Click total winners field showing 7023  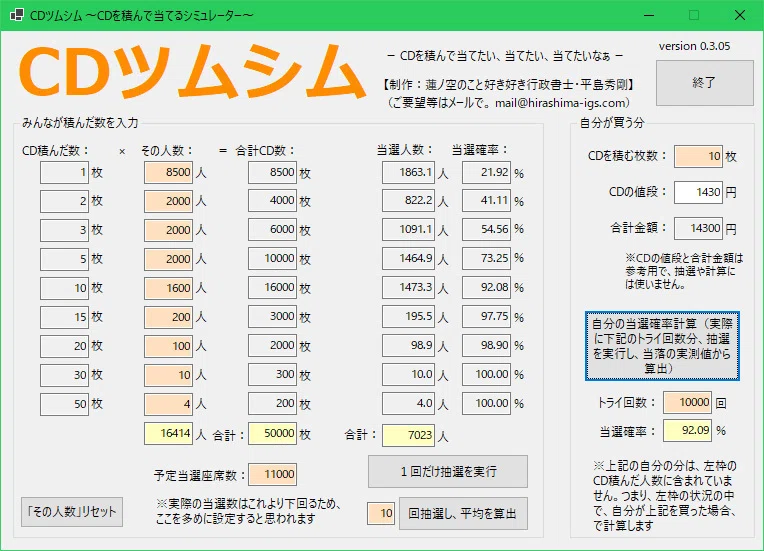pos(408,435)
